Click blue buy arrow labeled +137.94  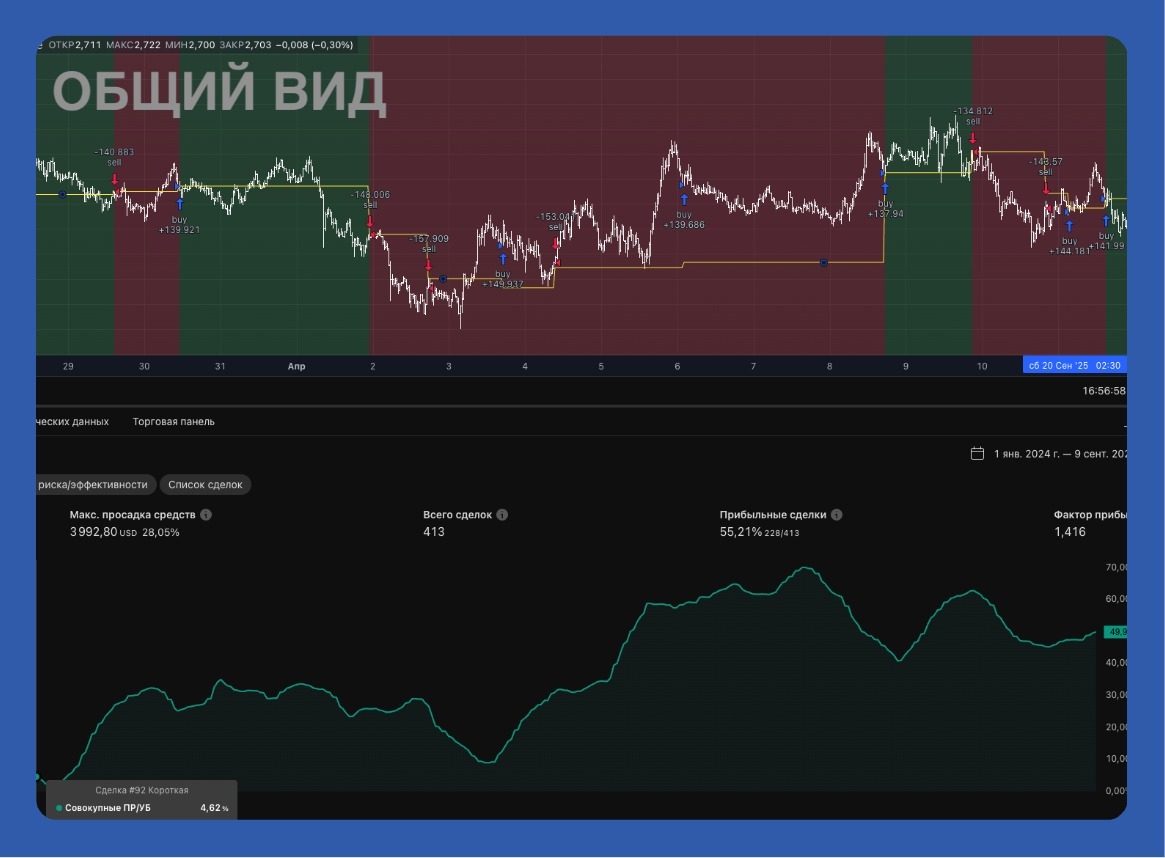(x=885, y=188)
